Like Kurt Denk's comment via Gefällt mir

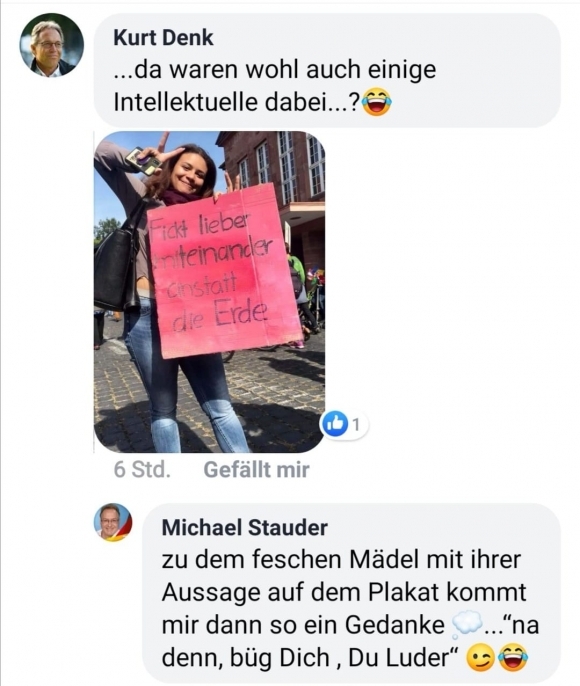click(256, 470)
